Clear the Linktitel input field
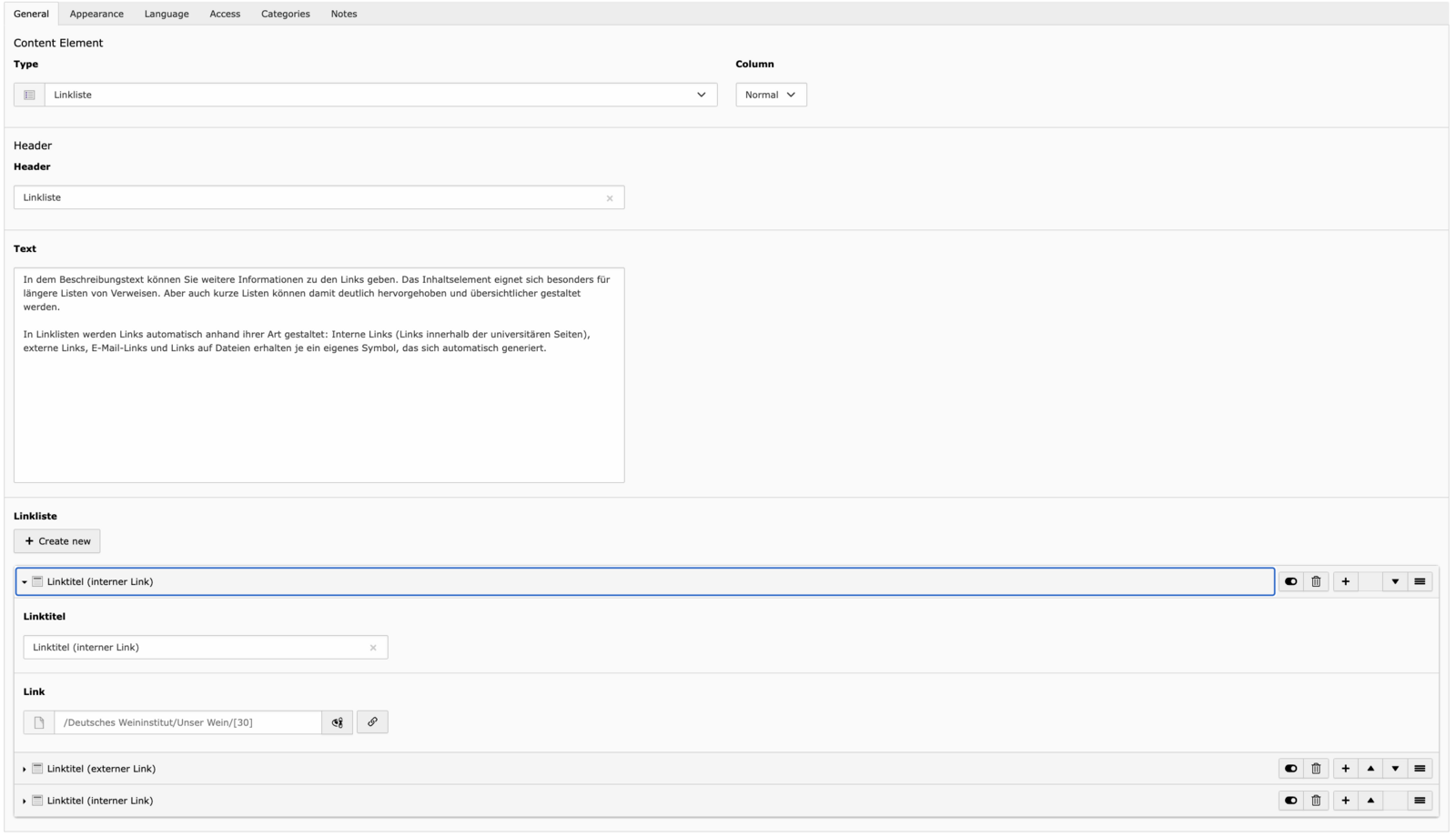1456x837 pixels. (x=373, y=648)
